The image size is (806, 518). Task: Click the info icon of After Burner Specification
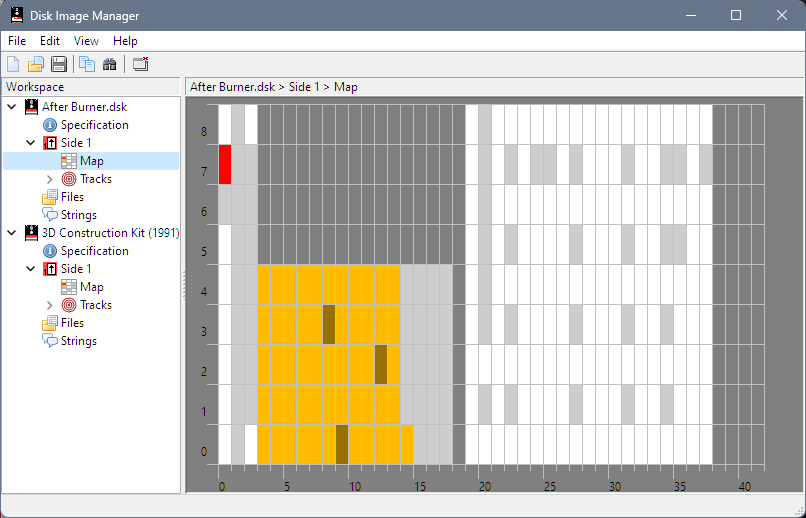[x=50, y=125]
